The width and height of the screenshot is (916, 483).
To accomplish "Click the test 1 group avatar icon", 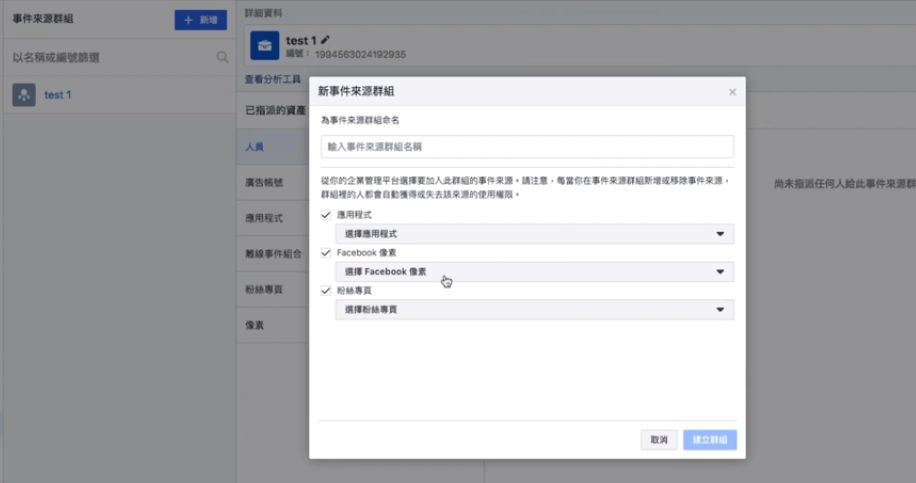I will [24, 95].
